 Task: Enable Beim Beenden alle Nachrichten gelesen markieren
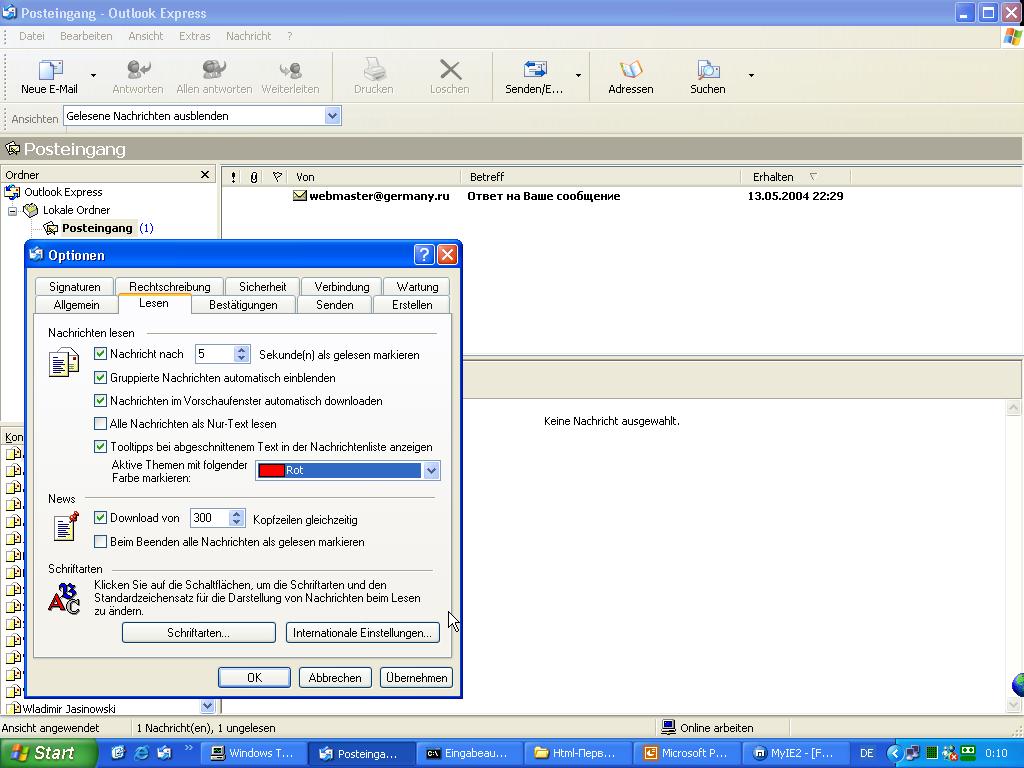pyautogui.click(x=101, y=541)
